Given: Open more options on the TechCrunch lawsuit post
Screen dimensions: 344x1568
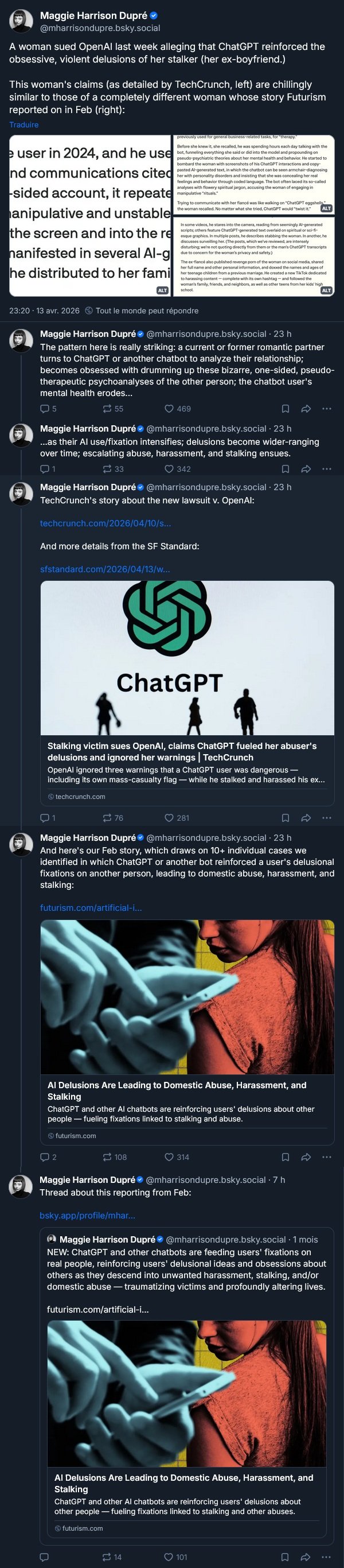Looking at the screenshot, I should pos(326,817).
